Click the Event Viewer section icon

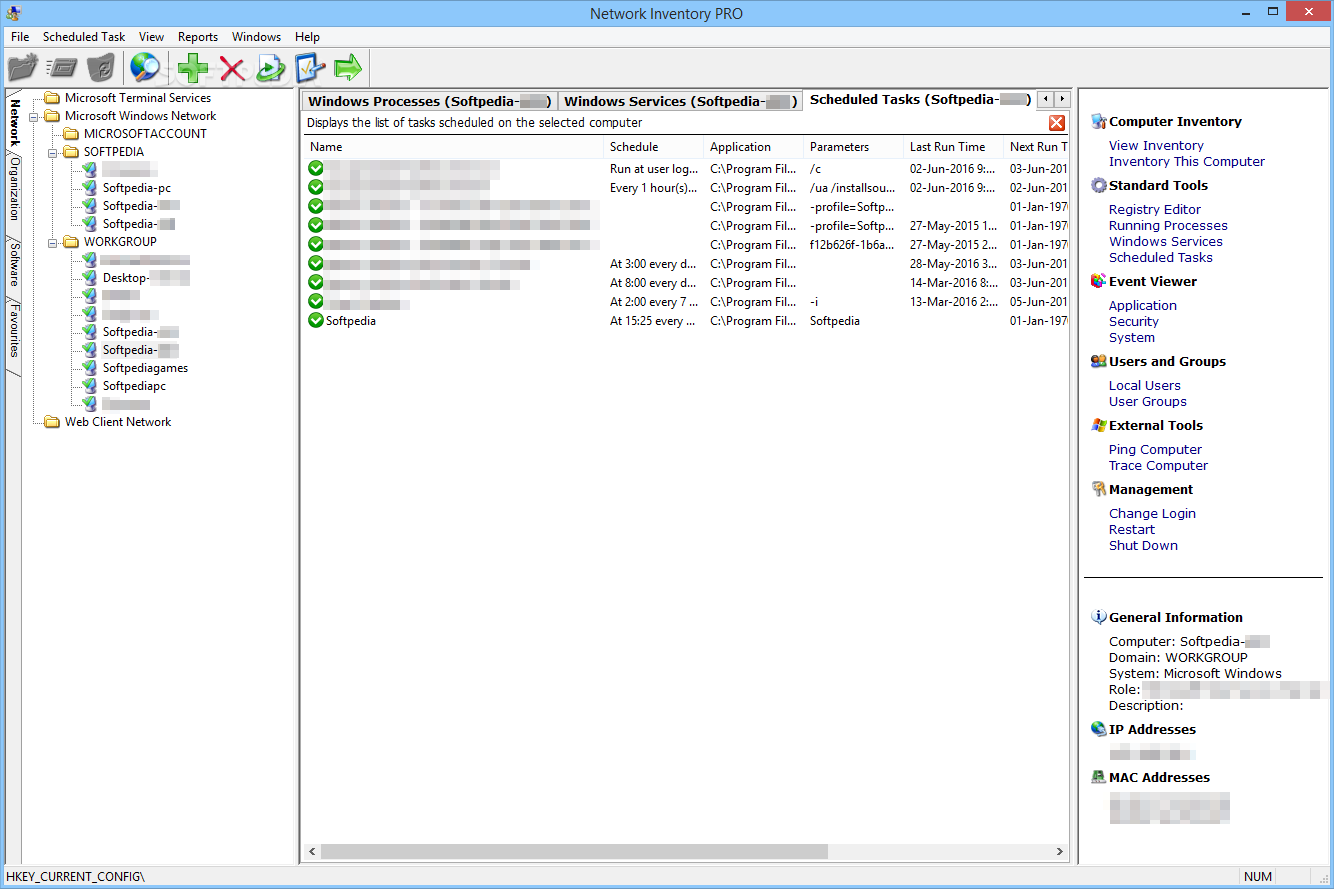pos(1099,281)
